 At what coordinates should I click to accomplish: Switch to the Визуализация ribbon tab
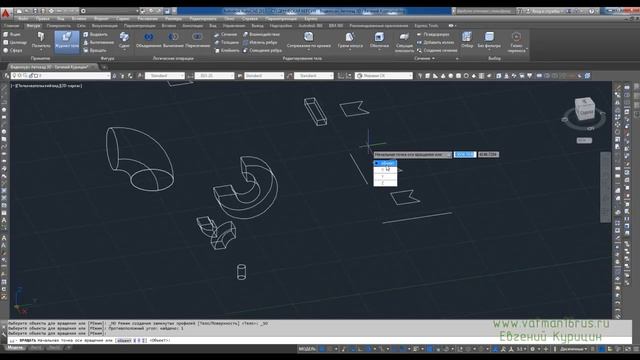pos(105,26)
